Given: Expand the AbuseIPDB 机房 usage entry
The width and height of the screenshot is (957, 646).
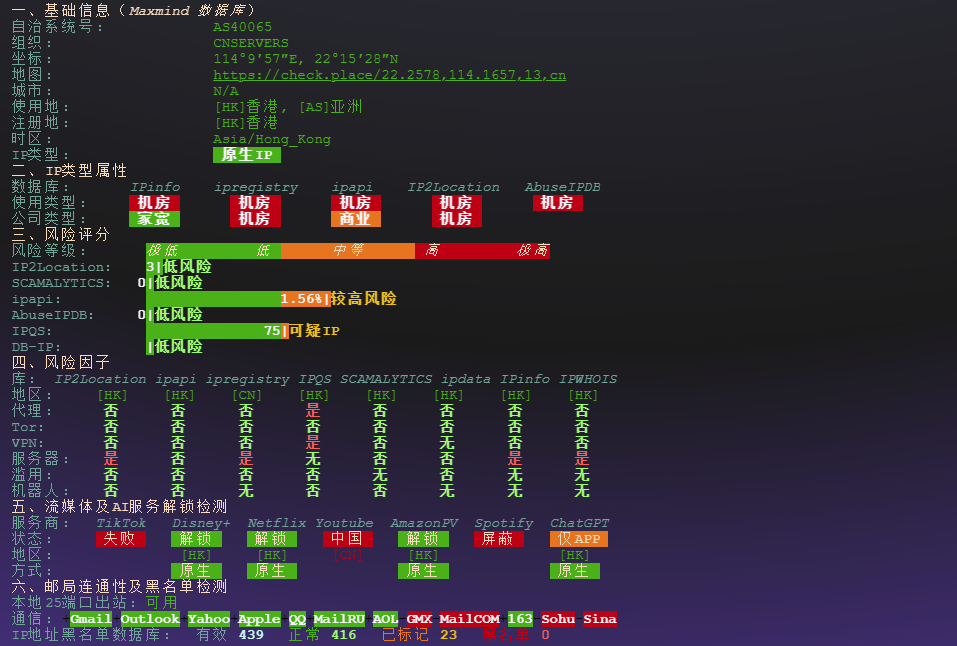Looking at the screenshot, I should [x=558, y=202].
